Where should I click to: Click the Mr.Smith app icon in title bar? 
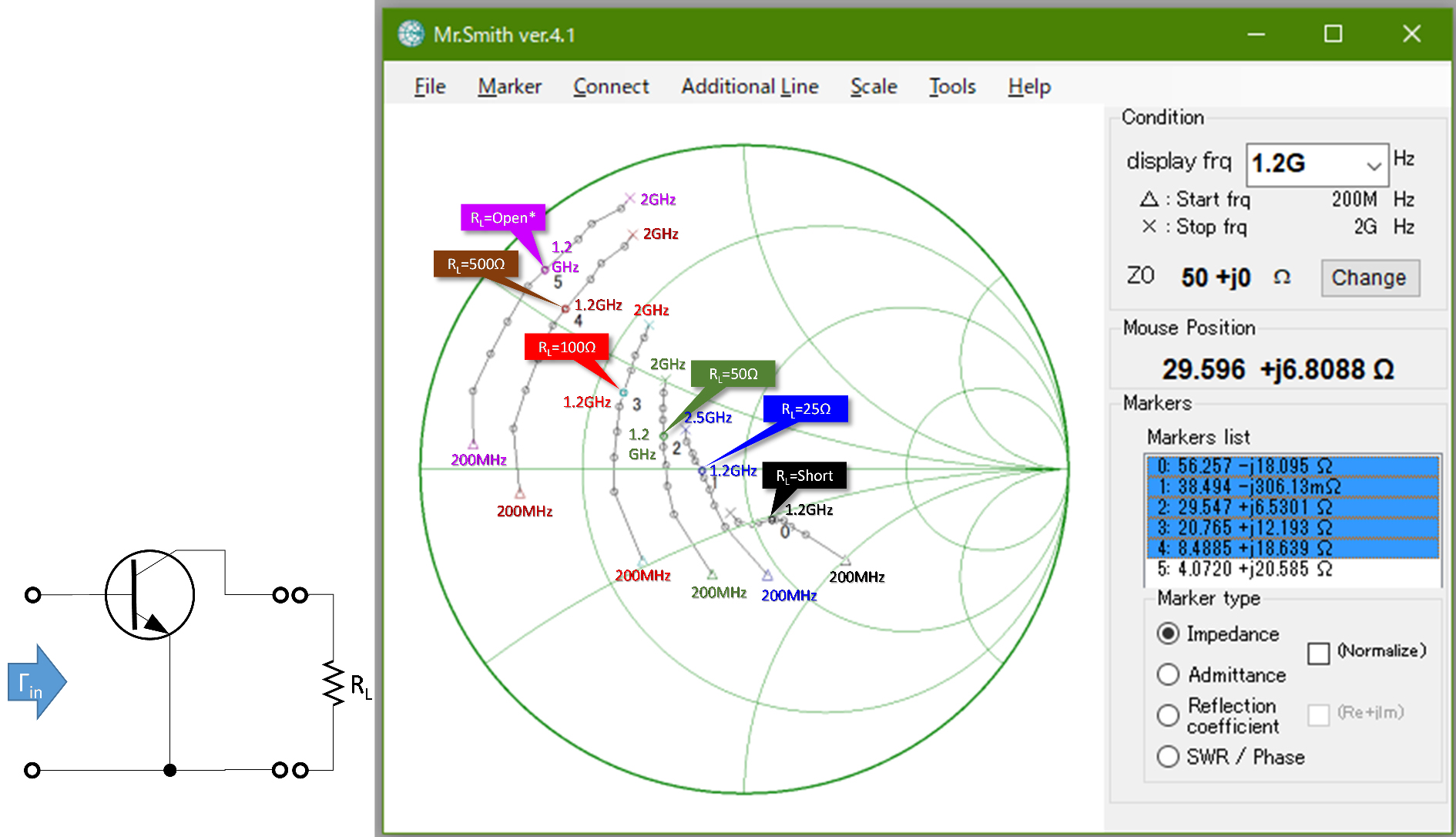coord(411,34)
